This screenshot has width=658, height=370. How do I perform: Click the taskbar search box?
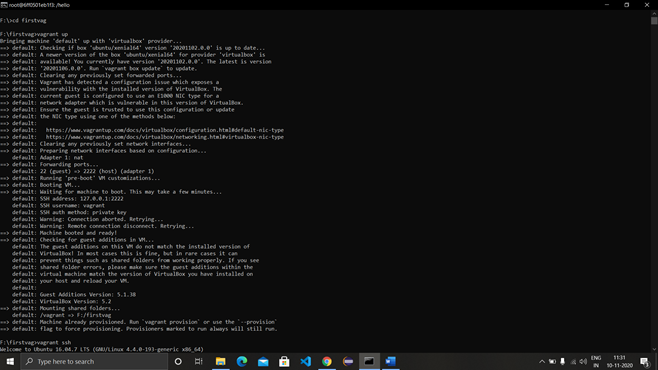(94, 361)
